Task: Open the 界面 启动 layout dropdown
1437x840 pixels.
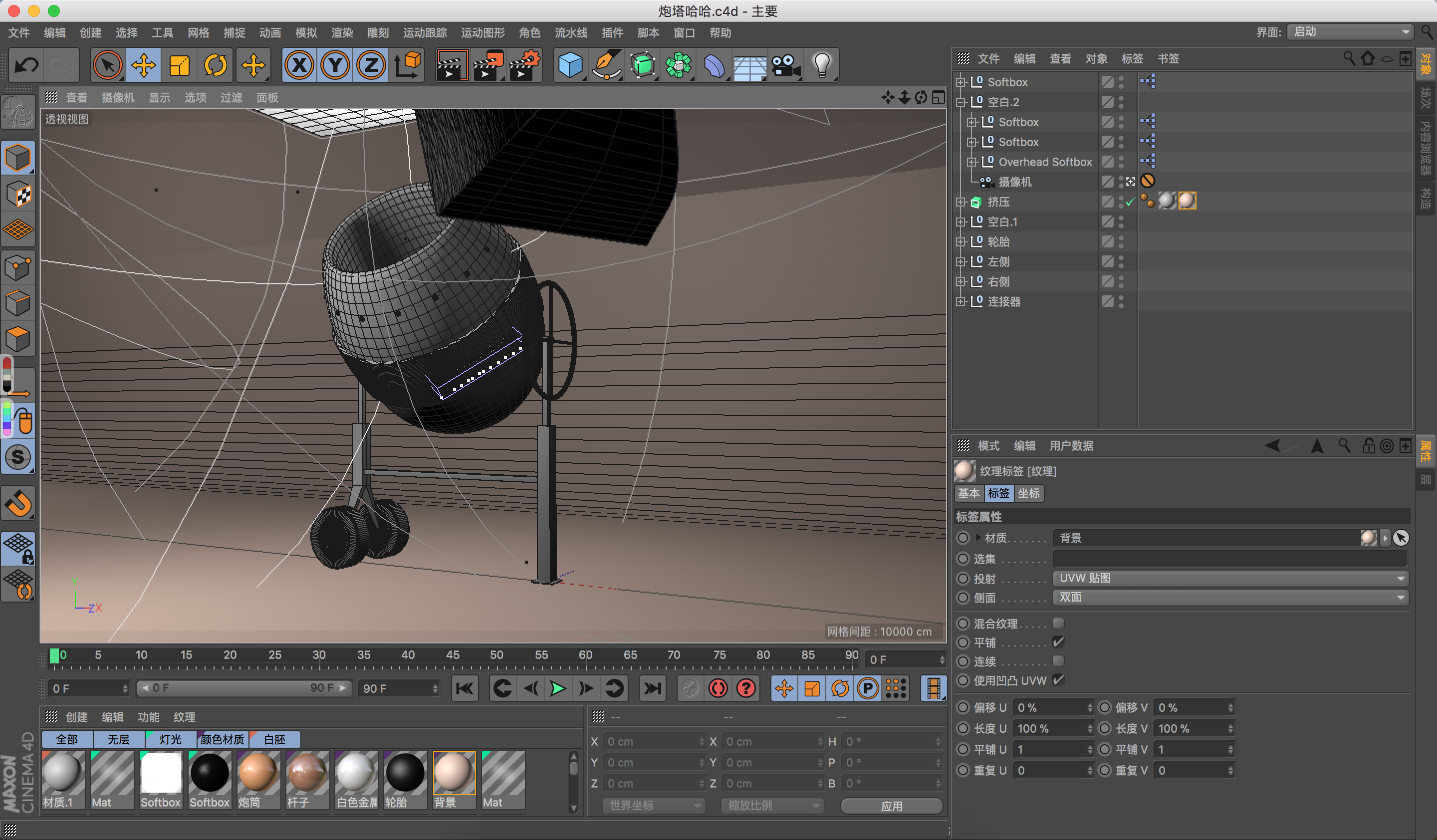Action: point(1349,32)
